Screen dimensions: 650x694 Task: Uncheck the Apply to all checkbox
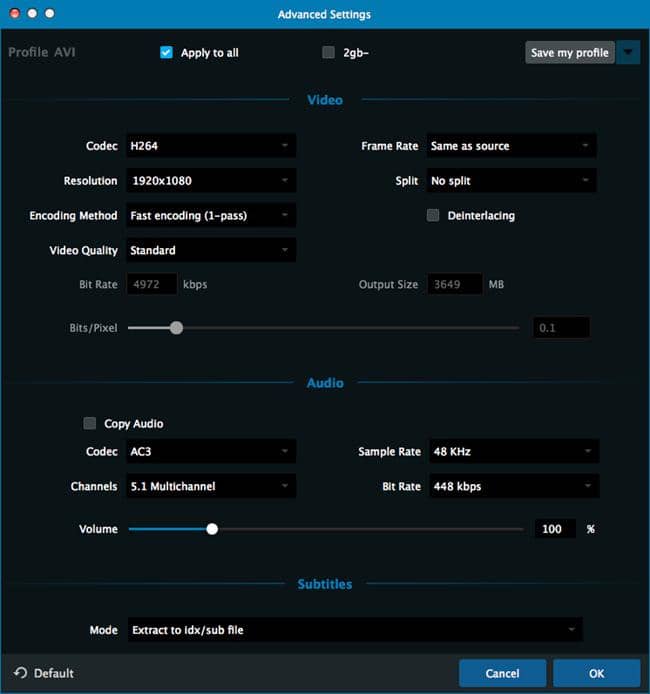[167, 53]
